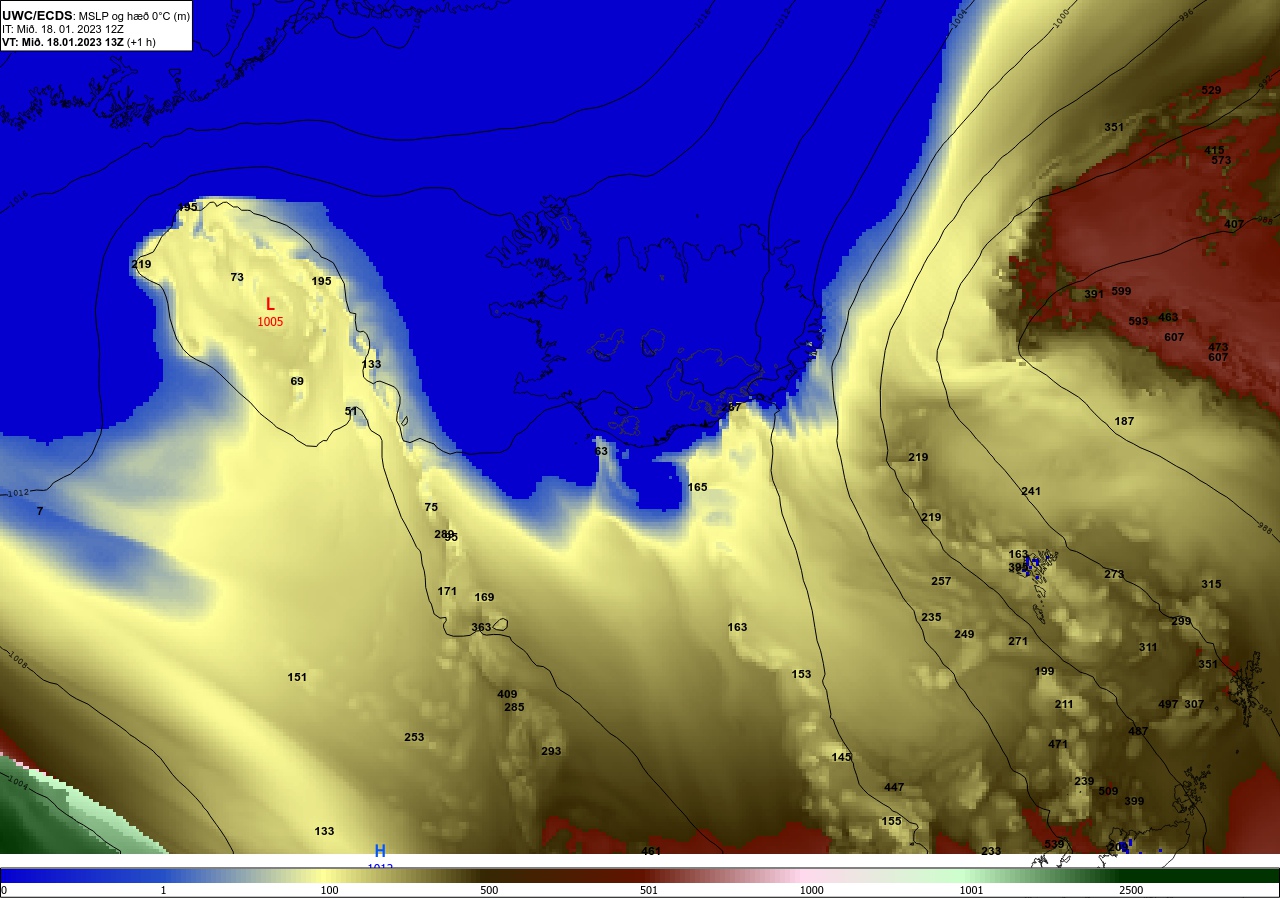Click the height value 487

1138,732
